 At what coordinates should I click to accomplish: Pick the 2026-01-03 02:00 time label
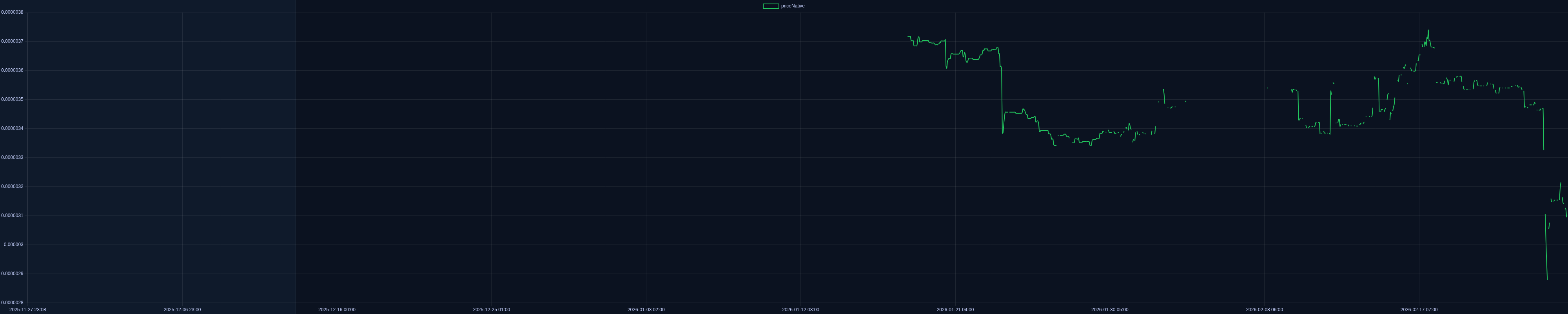(646, 310)
